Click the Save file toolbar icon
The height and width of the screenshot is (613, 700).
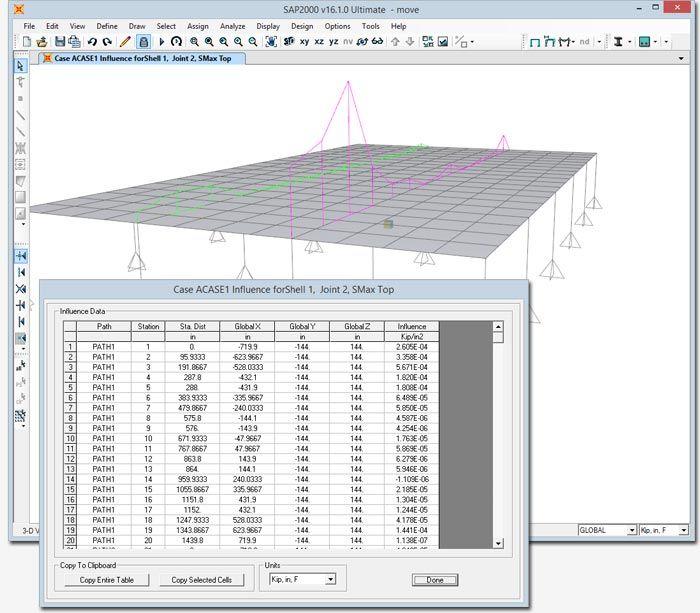click(59, 42)
